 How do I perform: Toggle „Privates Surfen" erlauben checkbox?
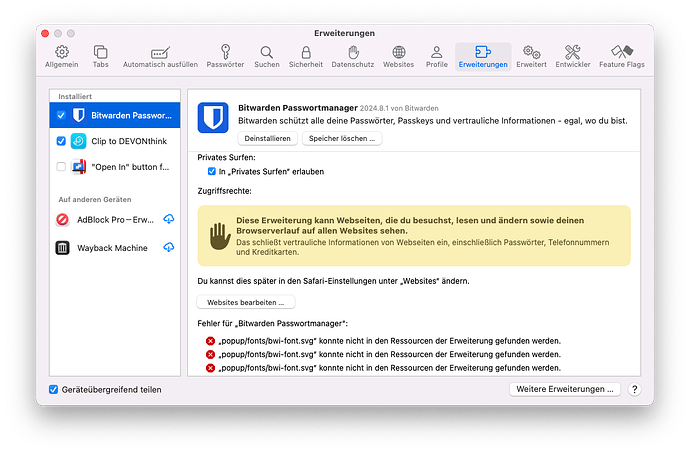tap(212, 171)
